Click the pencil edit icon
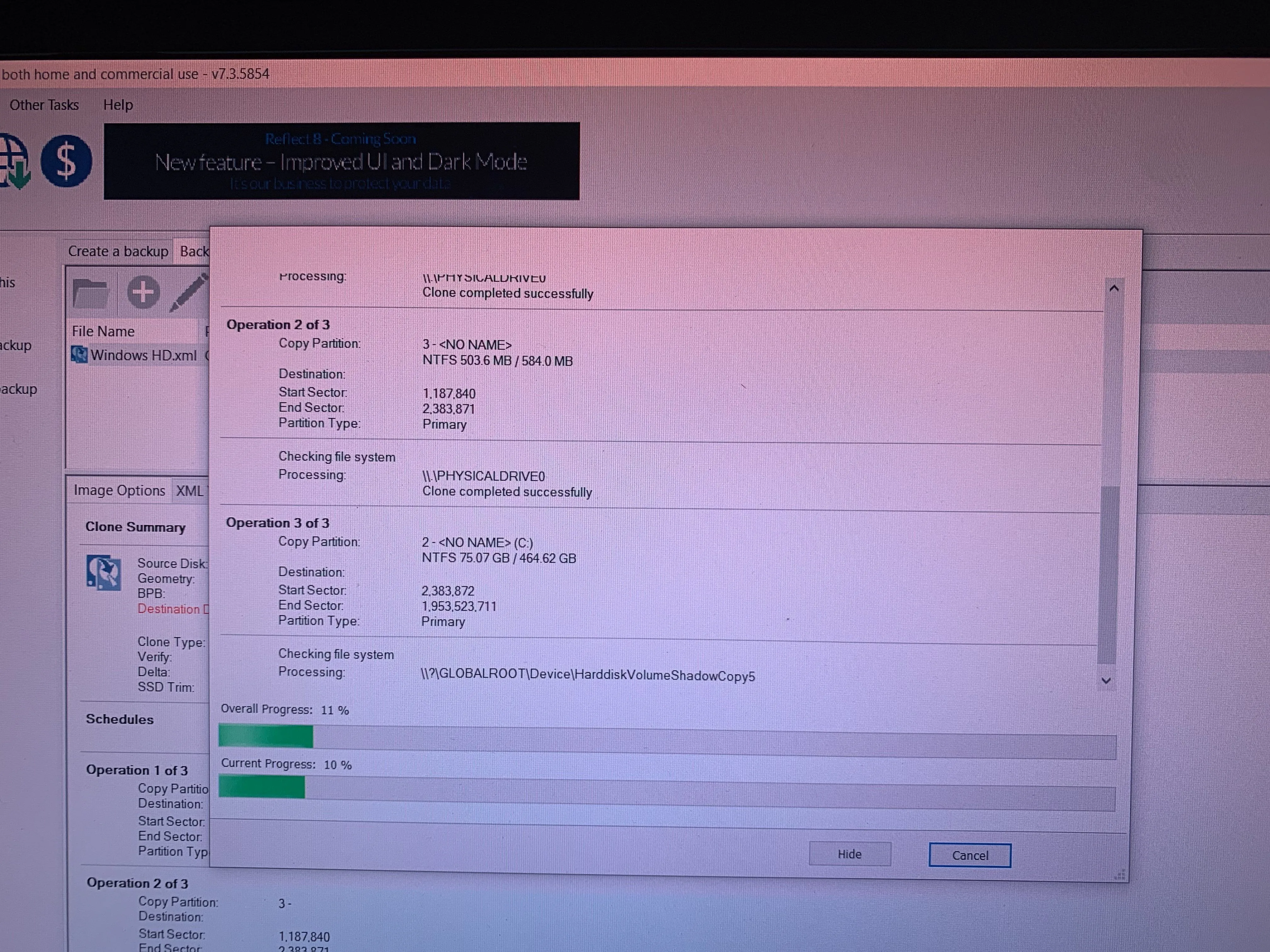The image size is (1270, 952). (190, 293)
